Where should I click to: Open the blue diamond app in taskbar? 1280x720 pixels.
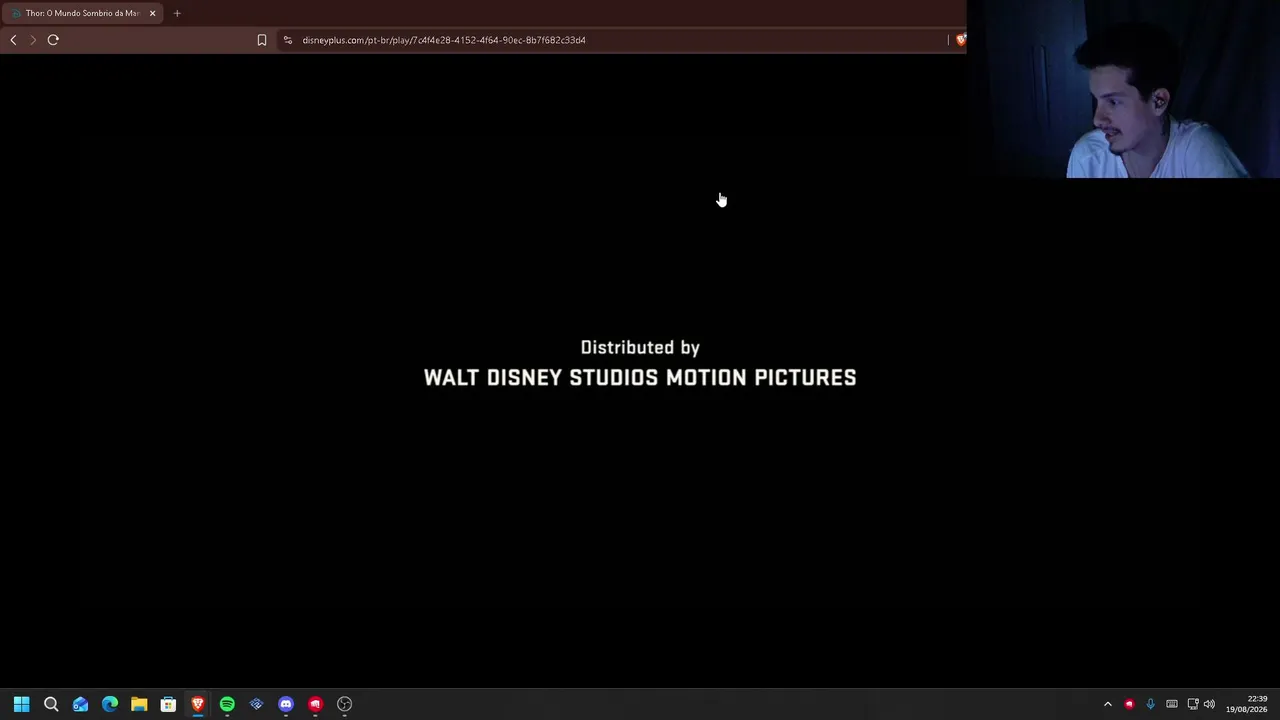point(256,704)
